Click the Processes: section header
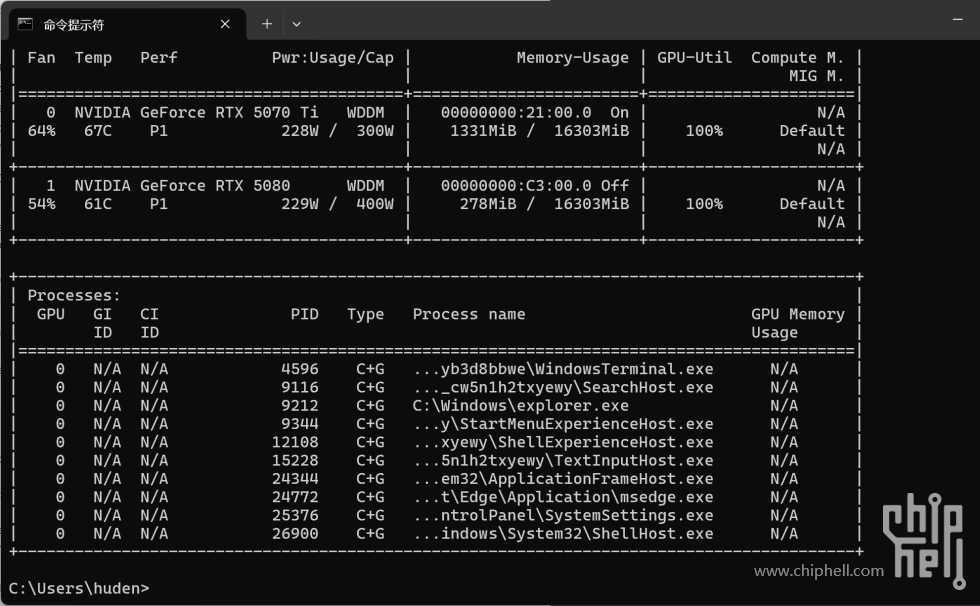Screen dimensions: 980x606 click(x=74, y=296)
